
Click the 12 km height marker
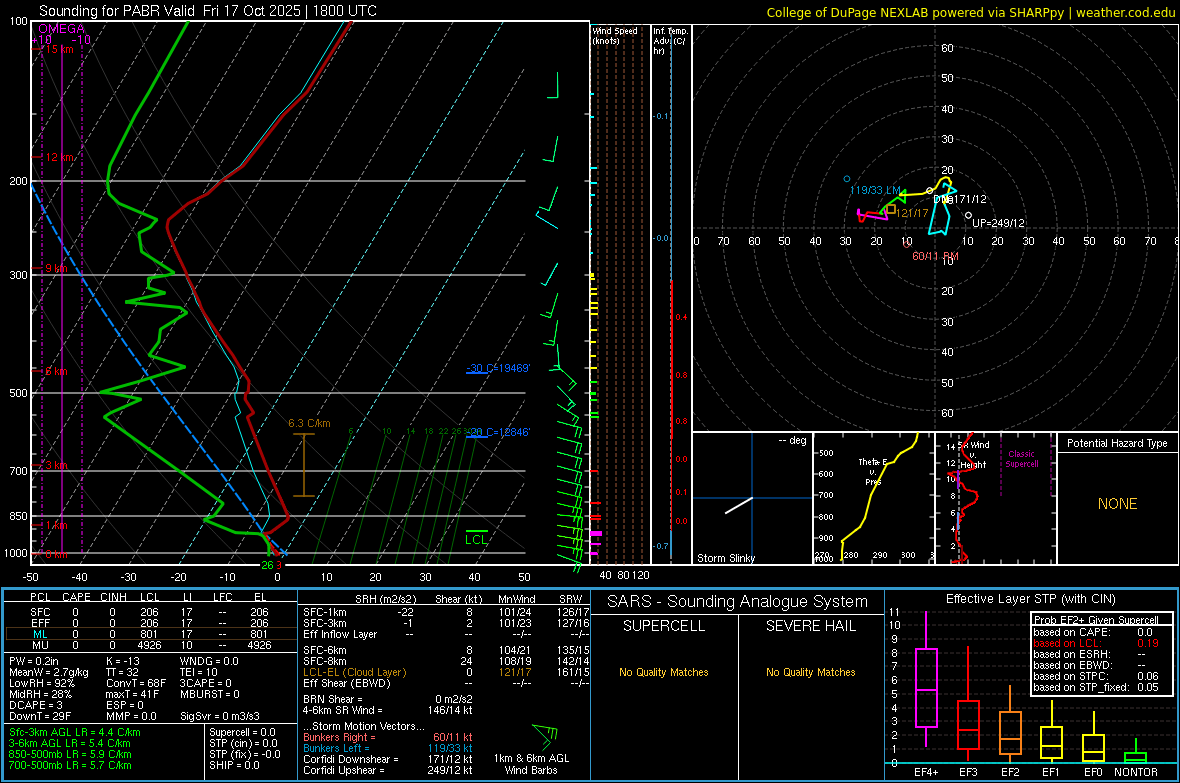point(59,157)
